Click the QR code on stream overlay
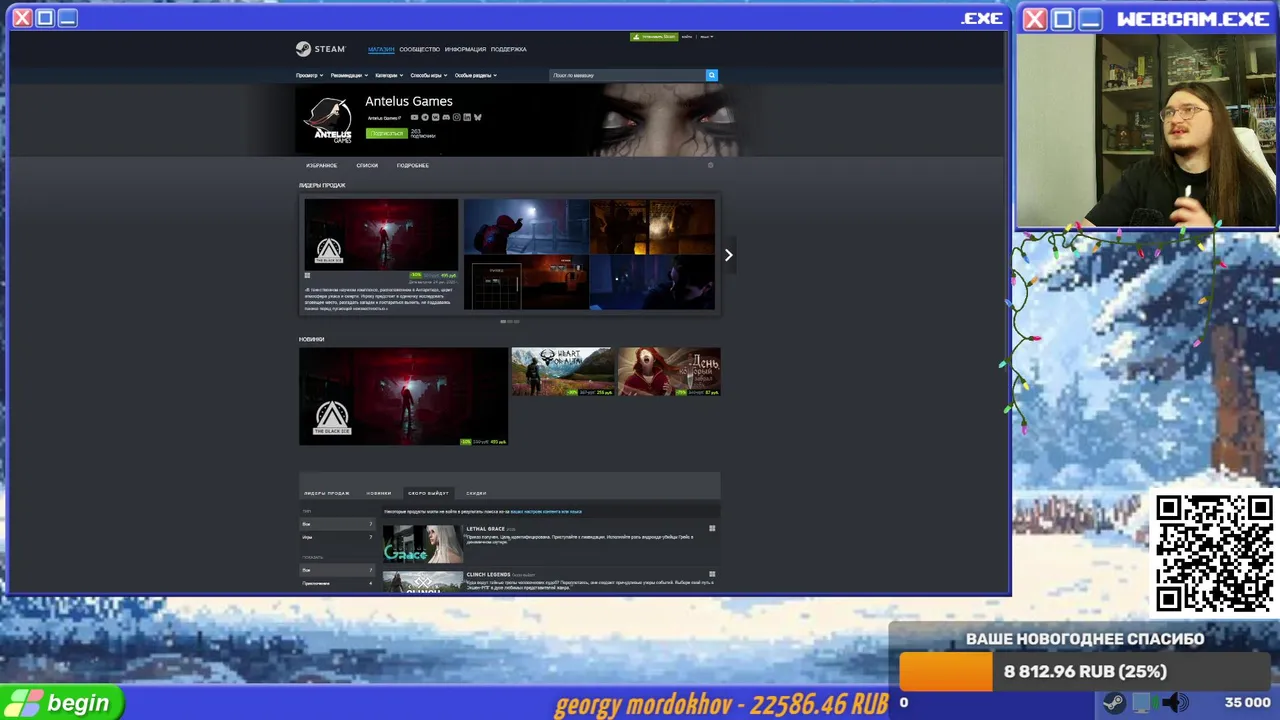The image size is (1280, 720). pos(1214,553)
